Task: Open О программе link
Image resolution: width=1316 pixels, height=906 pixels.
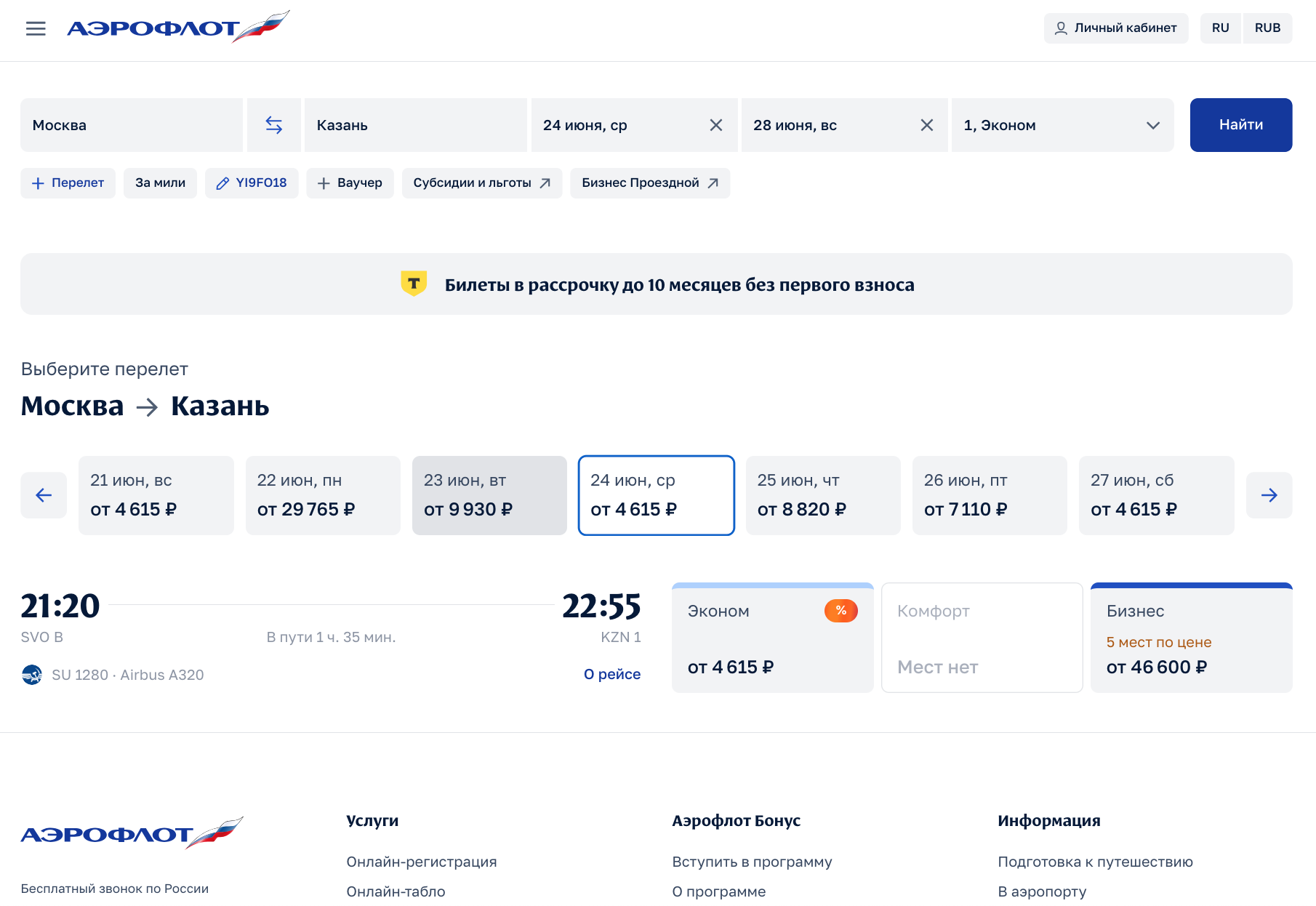Action: 719,891
